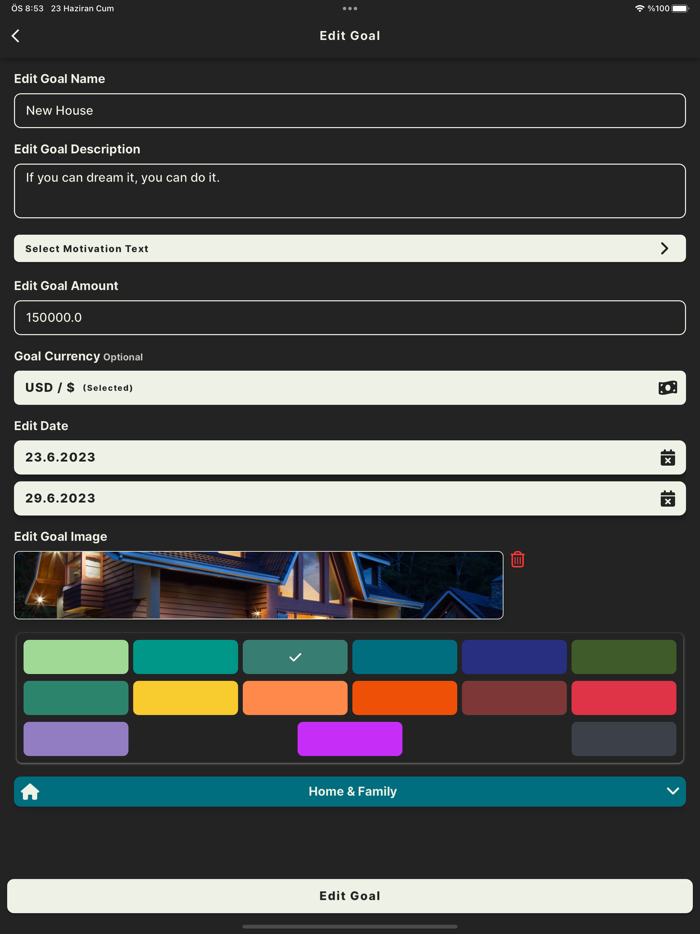Select the light orange color swatch

click(295, 698)
